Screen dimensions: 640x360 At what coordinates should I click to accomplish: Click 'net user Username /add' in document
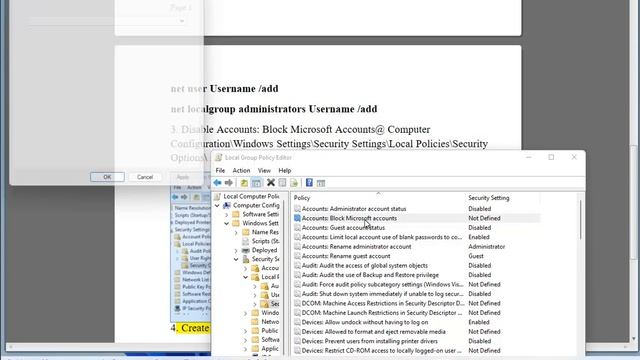click(x=224, y=89)
